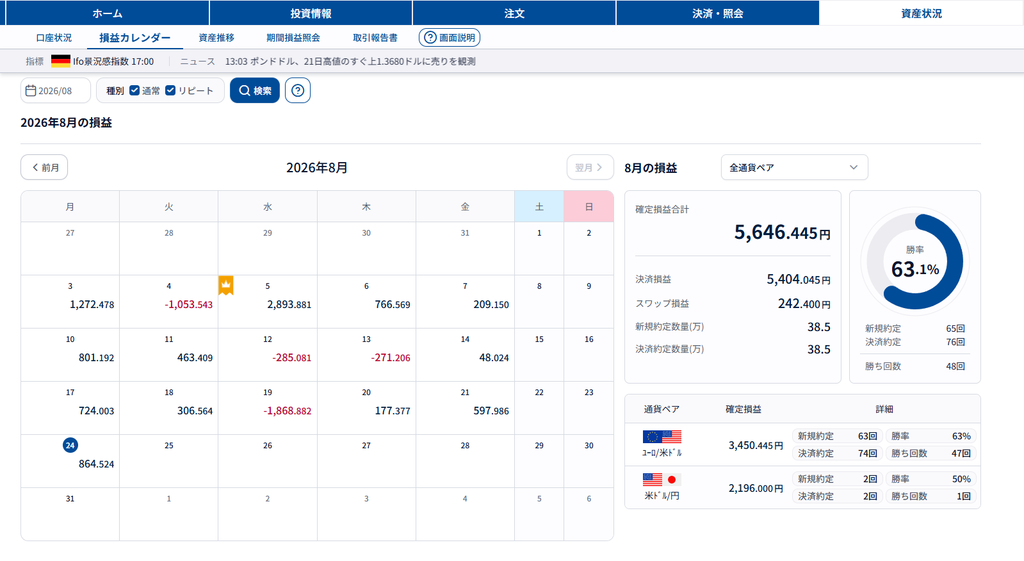This screenshot has width=1024, height=561.
Task: Click the August 19 loss -1,868.882
Action: [x=287, y=411]
